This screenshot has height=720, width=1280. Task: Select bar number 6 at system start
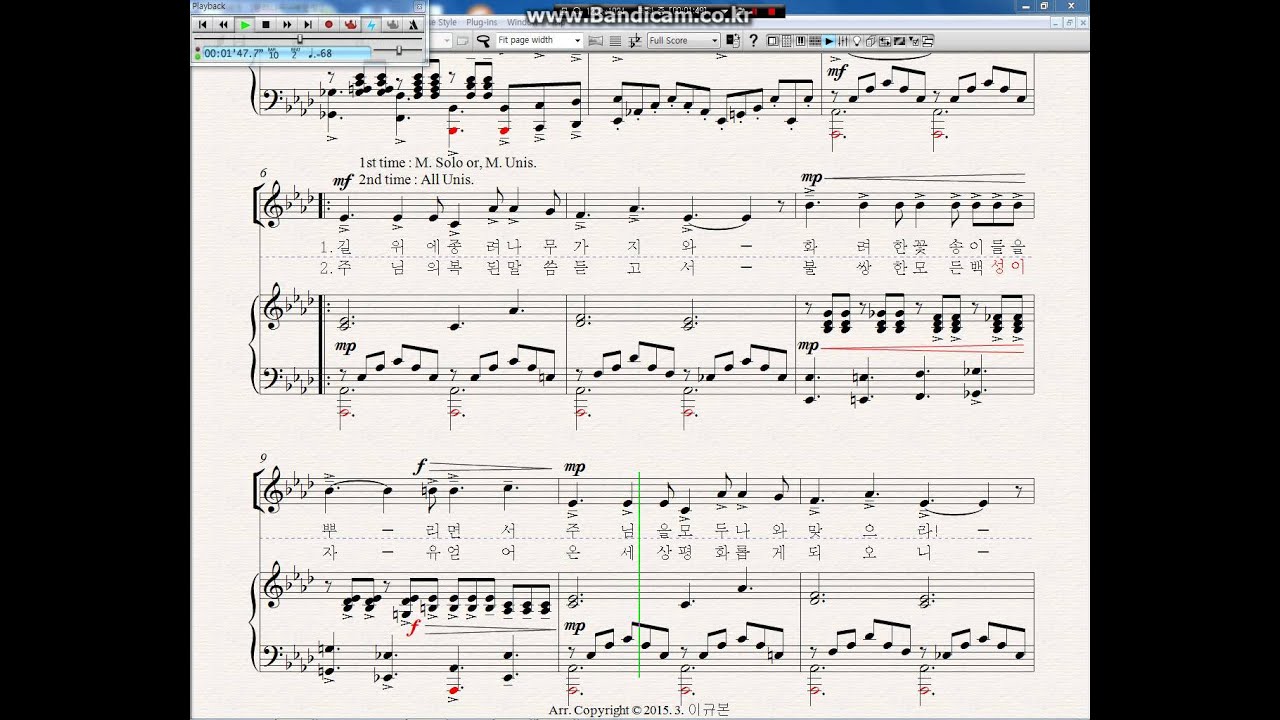click(264, 173)
